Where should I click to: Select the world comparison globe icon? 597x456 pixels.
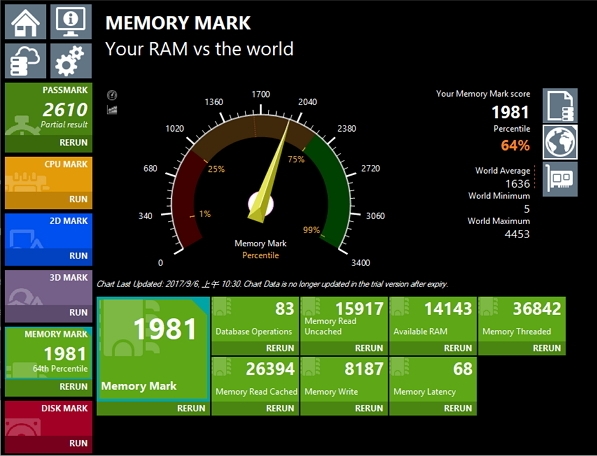[x=560, y=142]
